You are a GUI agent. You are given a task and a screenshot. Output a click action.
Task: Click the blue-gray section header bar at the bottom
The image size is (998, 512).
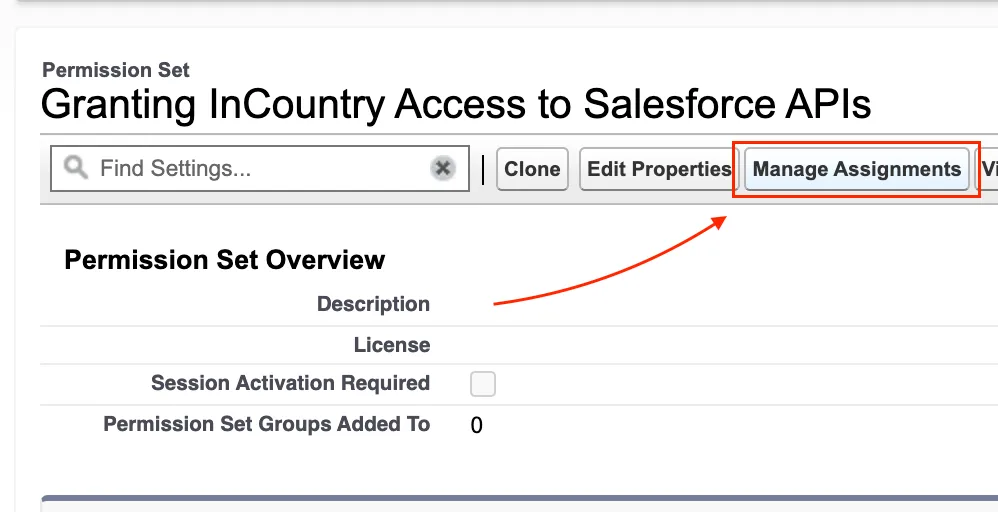[519, 503]
